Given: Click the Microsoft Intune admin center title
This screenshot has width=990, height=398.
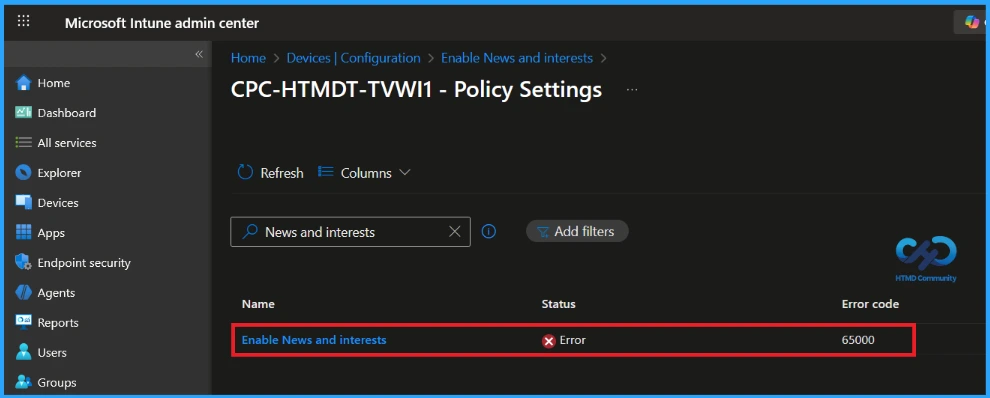Looking at the screenshot, I should [162, 23].
